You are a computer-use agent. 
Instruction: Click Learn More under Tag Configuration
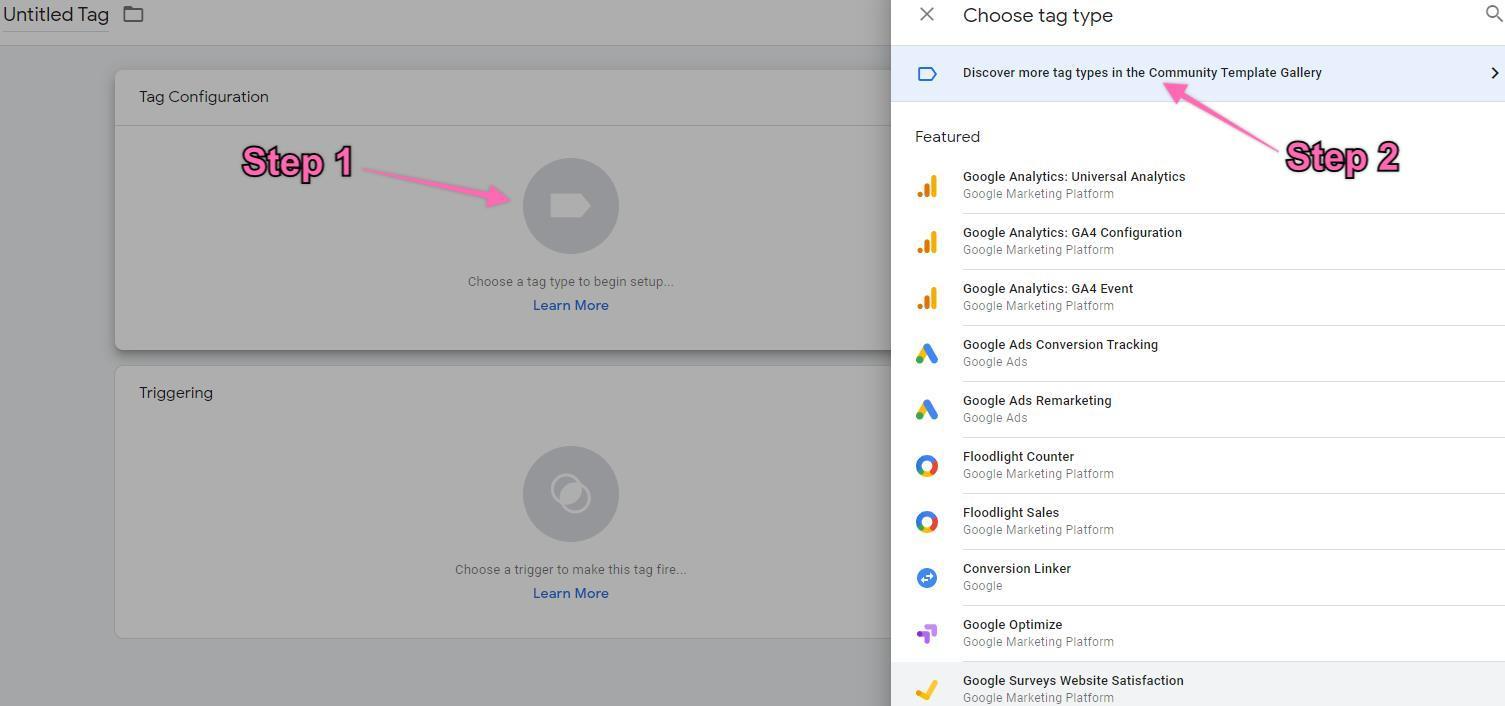click(x=570, y=306)
